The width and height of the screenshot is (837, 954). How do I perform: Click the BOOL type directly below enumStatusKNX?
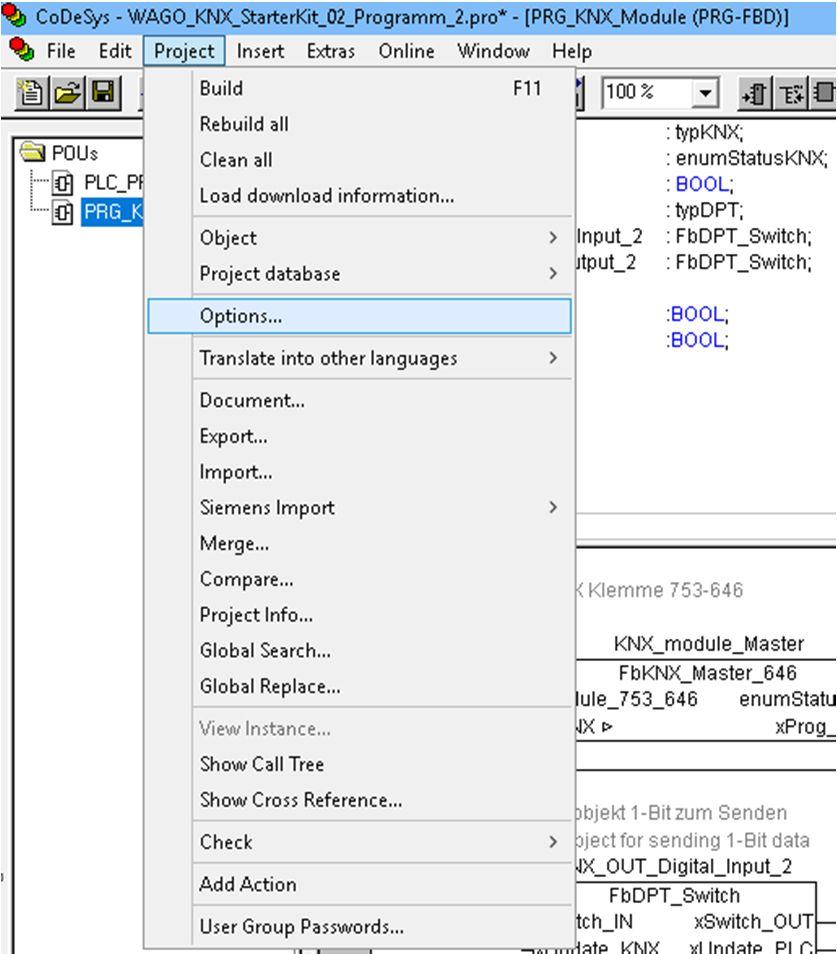[x=704, y=184]
